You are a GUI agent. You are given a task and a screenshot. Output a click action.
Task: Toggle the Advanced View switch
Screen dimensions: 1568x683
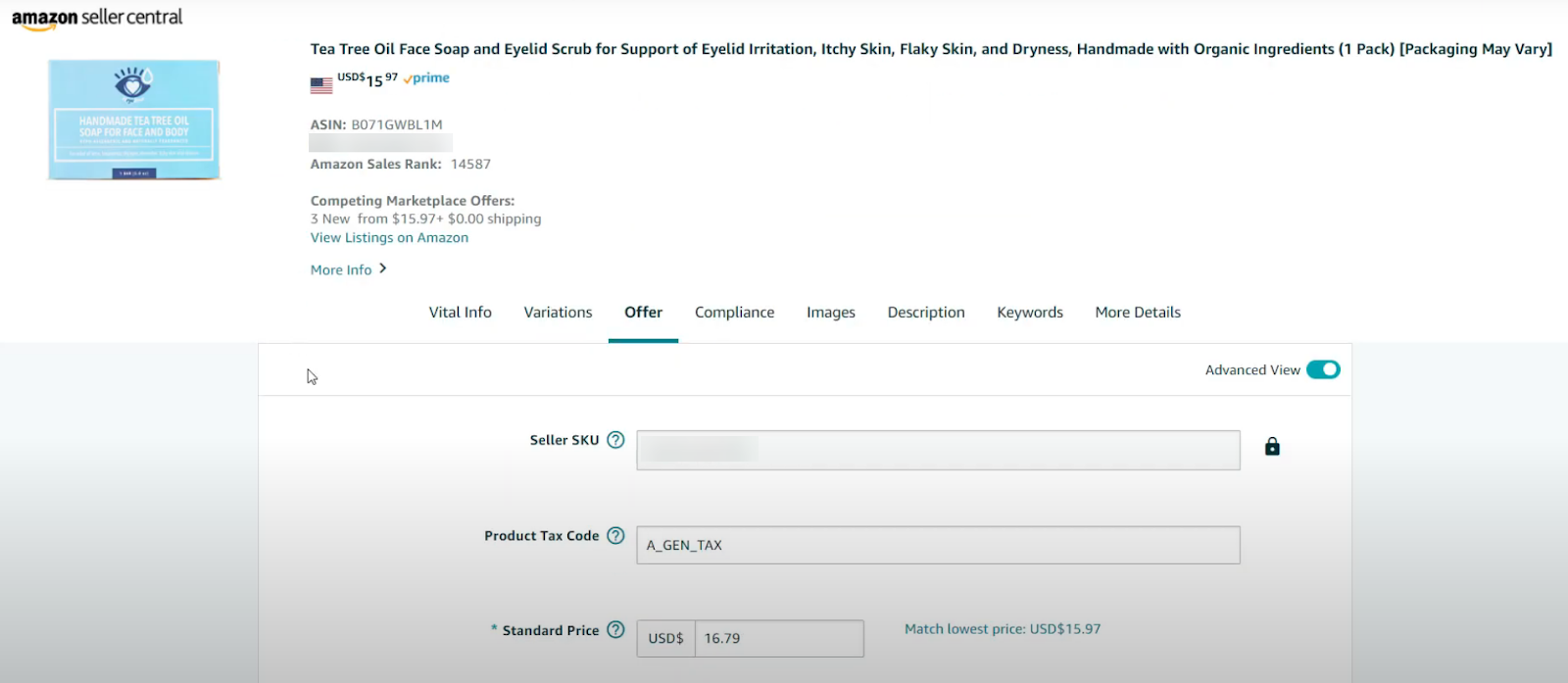(x=1323, y=369)
